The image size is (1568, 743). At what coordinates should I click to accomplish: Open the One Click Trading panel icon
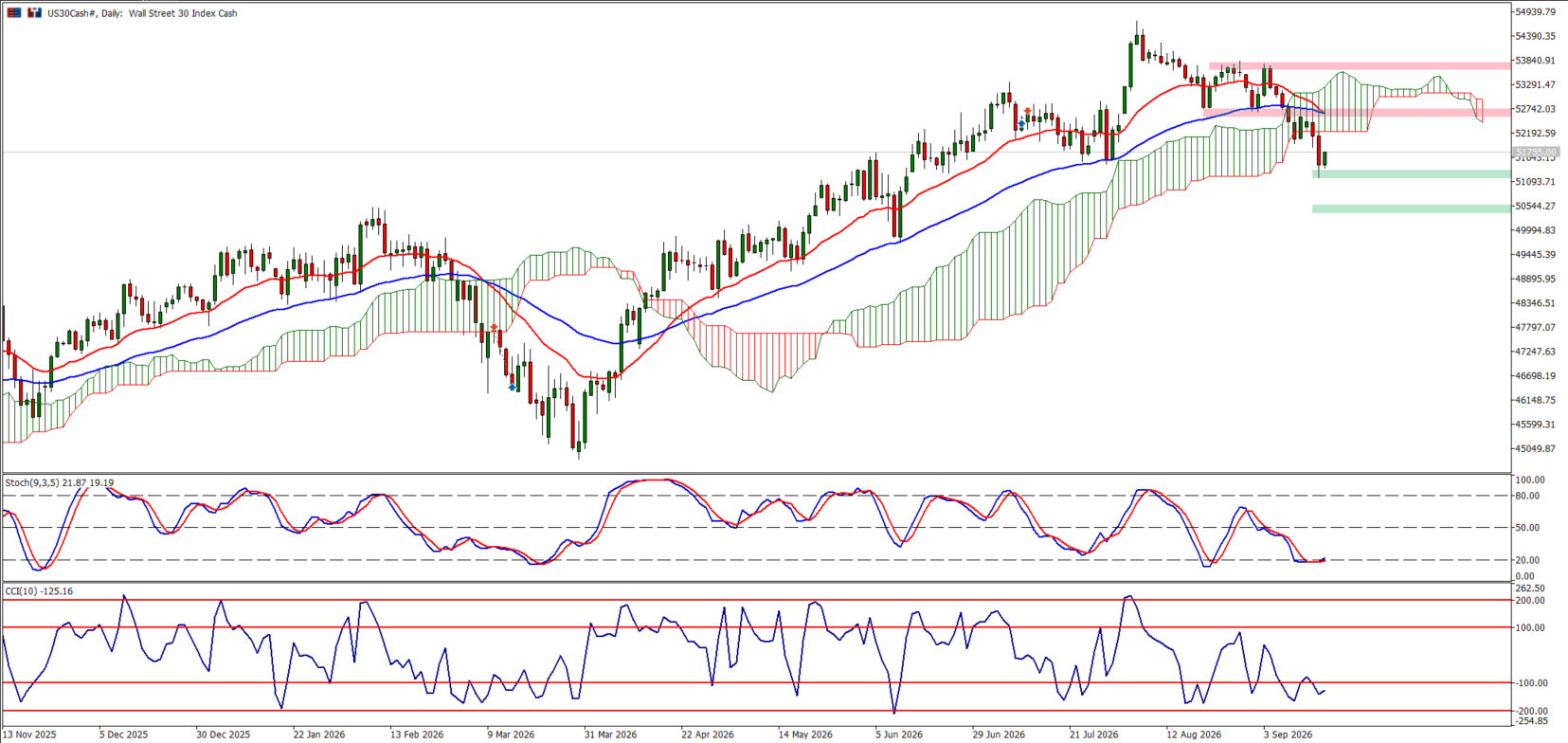pos(14,13)
